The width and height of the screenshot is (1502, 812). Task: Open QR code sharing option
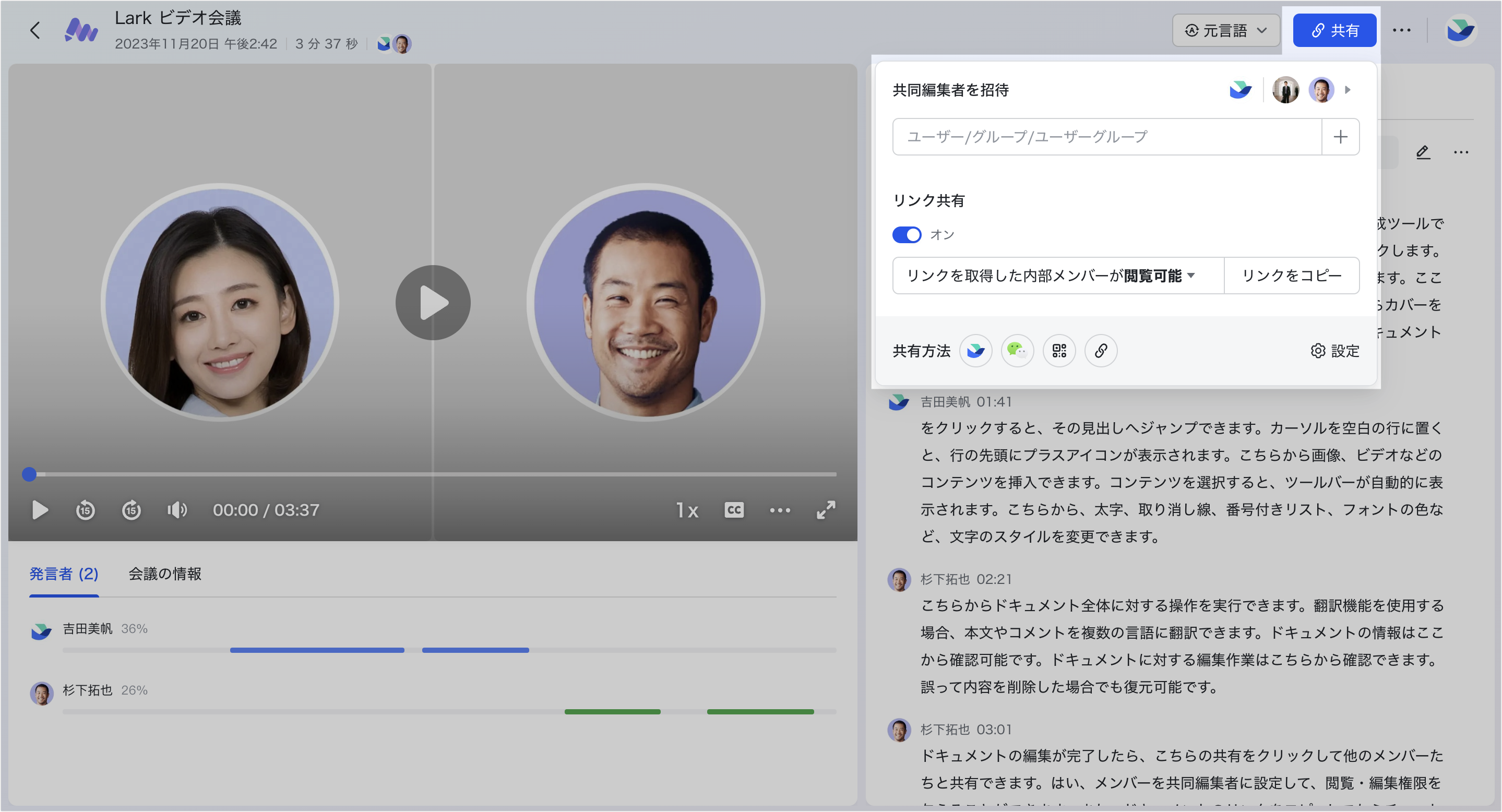point(1059,350)
